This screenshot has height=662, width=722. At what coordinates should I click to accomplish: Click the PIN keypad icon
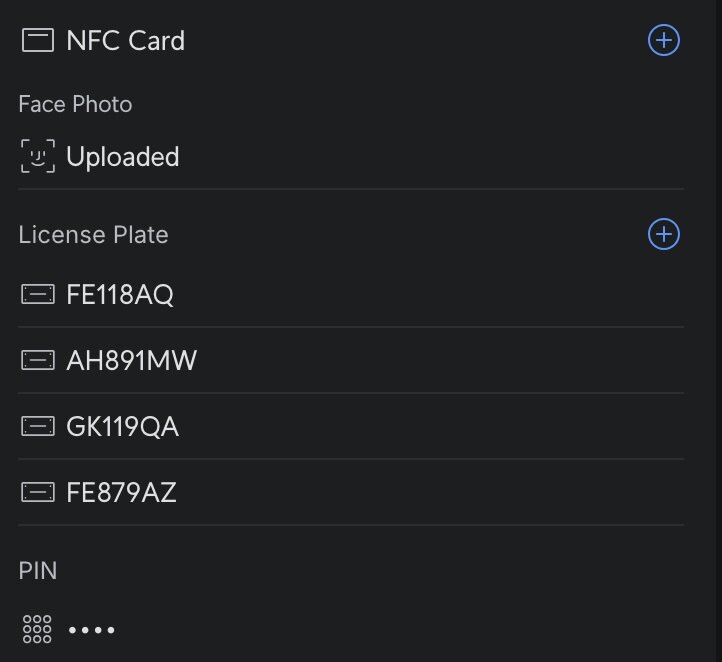tap(37, 629)
